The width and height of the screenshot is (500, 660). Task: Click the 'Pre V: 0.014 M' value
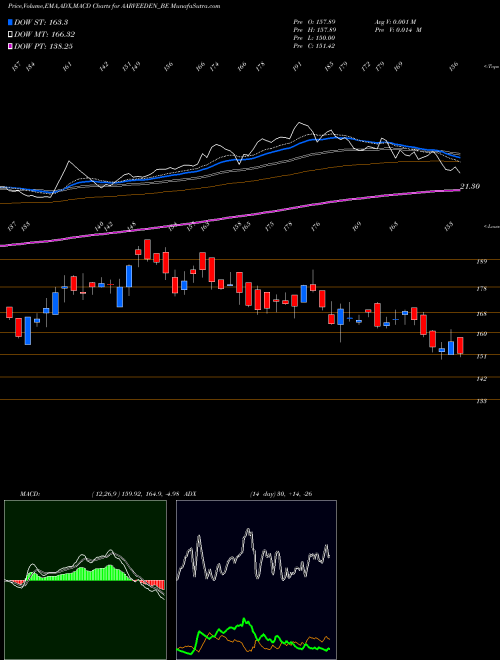(397, 29)
